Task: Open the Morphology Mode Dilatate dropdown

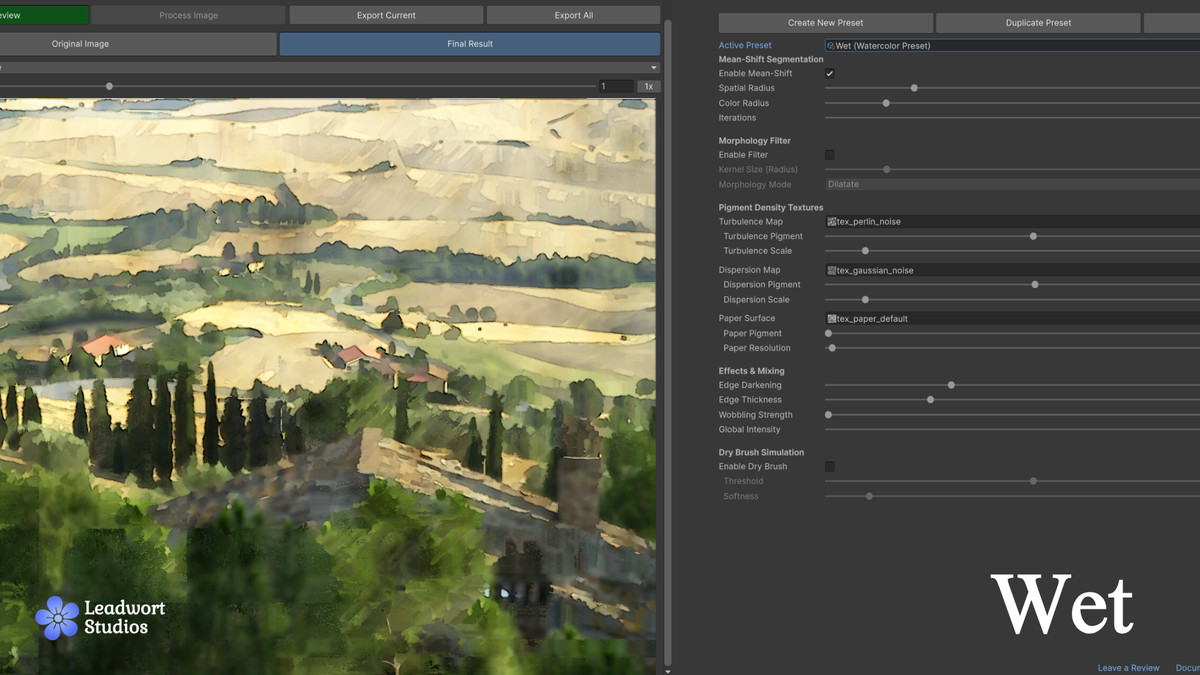Action: tap(1012, 185)
